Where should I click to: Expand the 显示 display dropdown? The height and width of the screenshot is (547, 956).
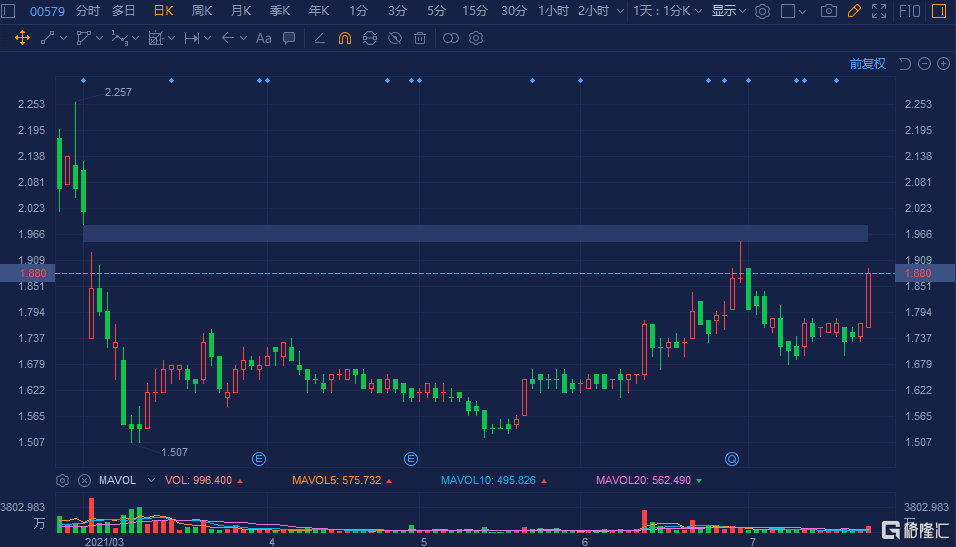[x=728, y=11]
